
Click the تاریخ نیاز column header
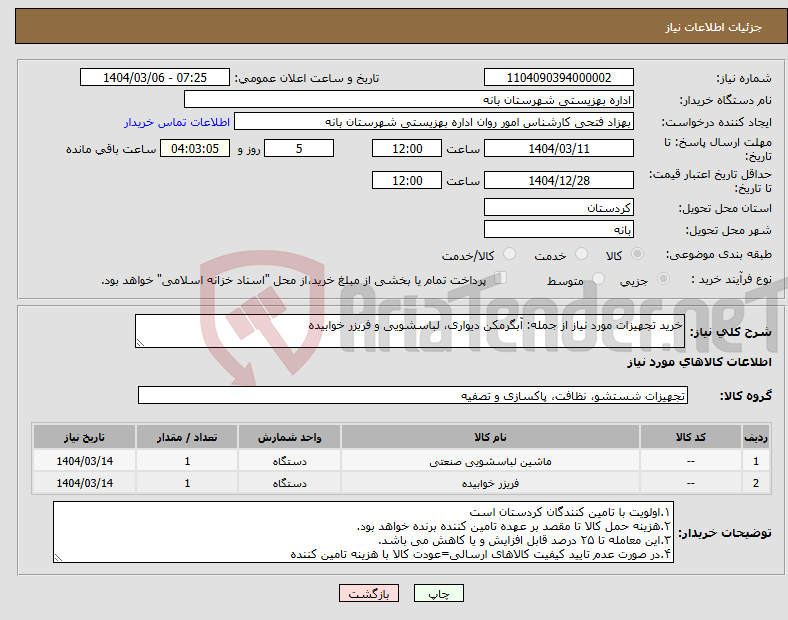coord(84,437)
